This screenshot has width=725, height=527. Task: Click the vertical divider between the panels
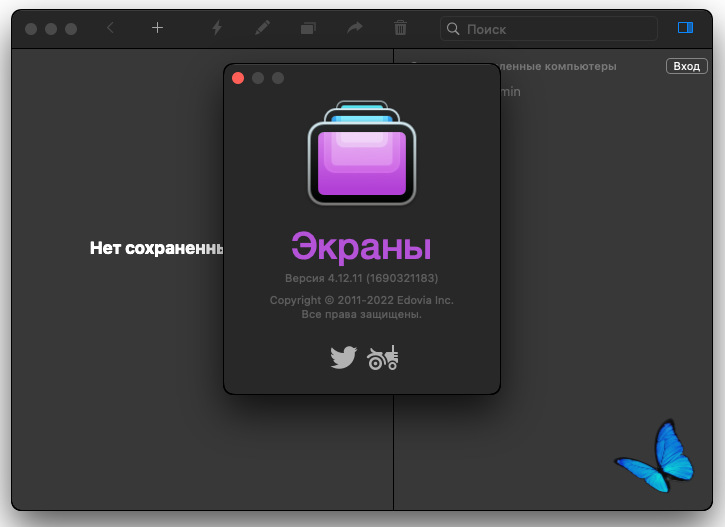coord(393,452)
